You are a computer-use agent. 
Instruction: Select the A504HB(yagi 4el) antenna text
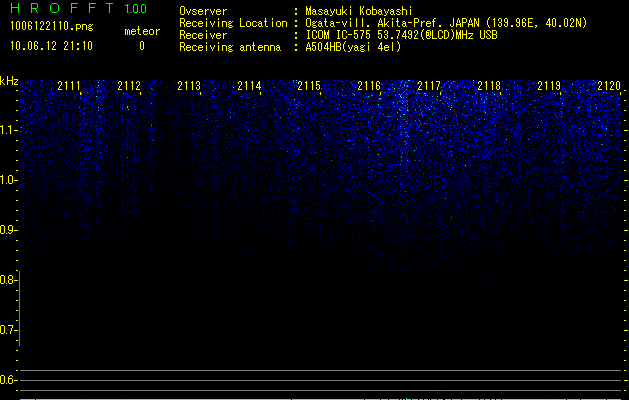353,47
